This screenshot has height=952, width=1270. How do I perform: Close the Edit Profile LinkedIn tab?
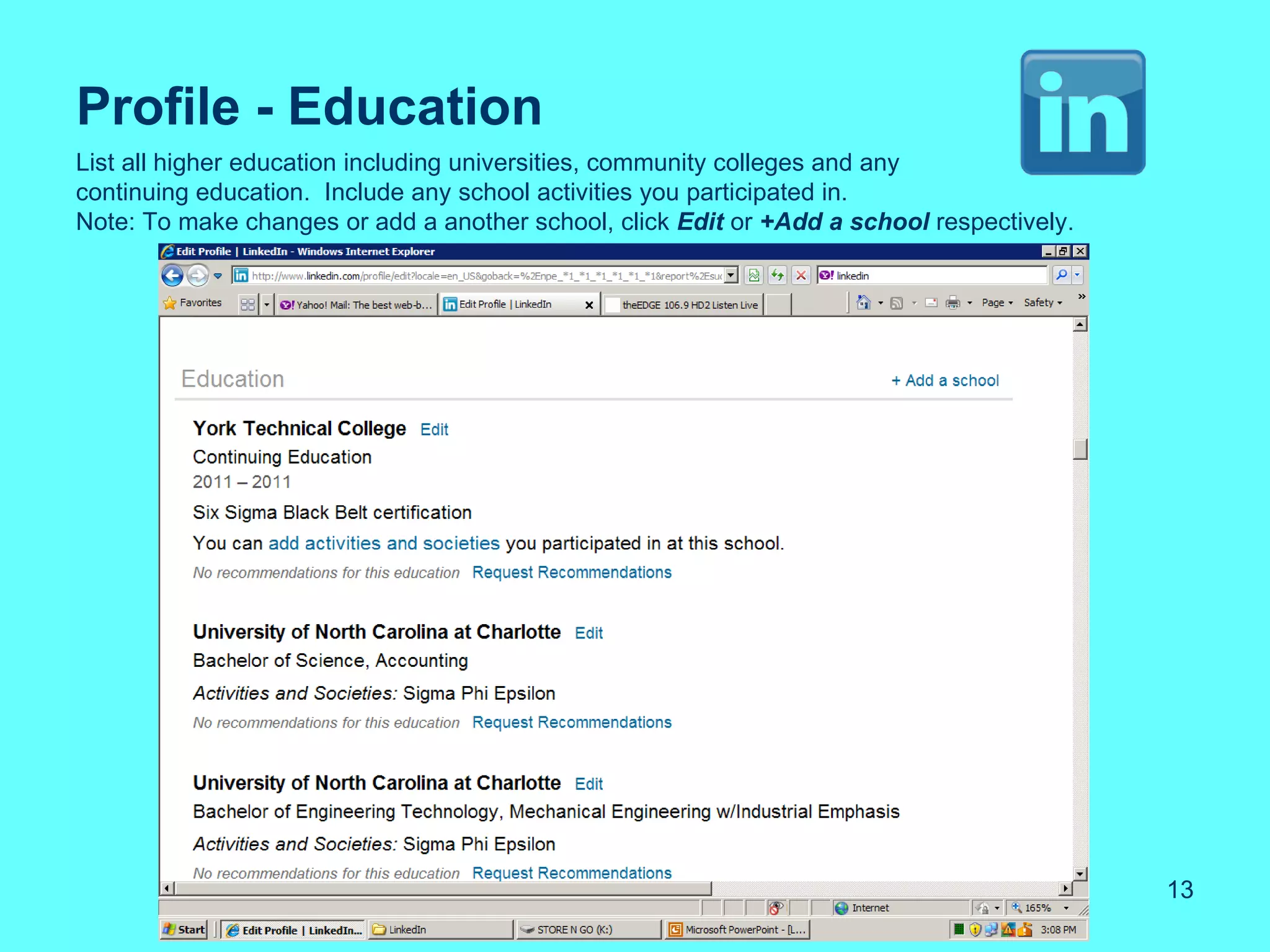[589, 305]
